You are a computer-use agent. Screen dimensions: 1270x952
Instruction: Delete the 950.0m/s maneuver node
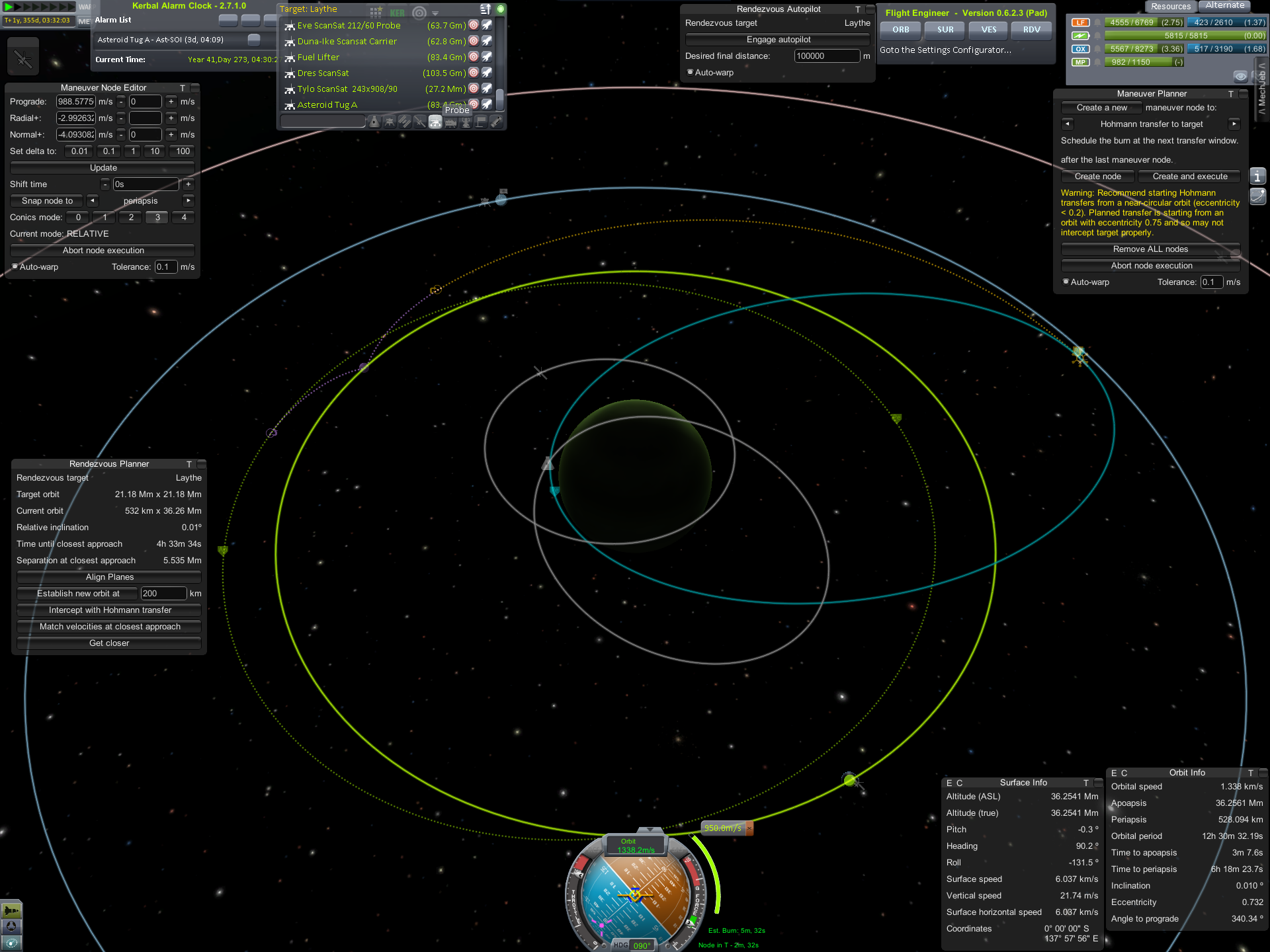point(749,828)
